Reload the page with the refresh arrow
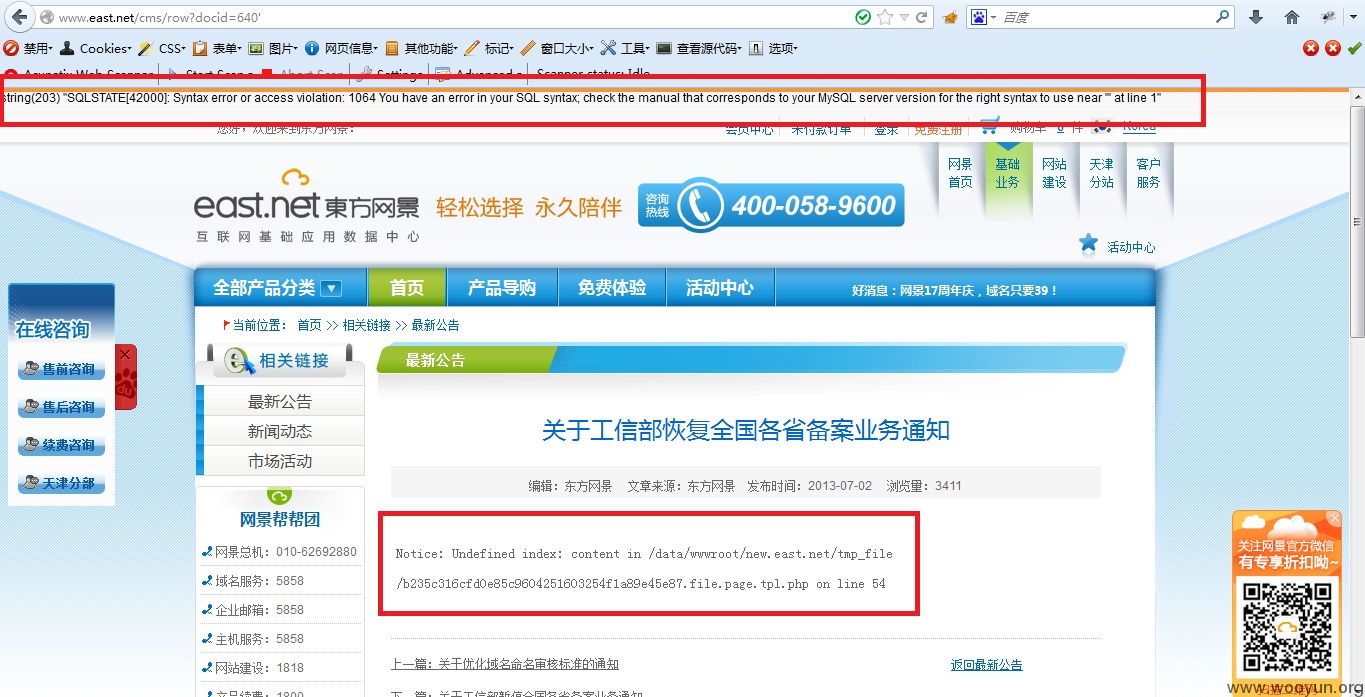1365x697 pixels. tap(922, 17)
